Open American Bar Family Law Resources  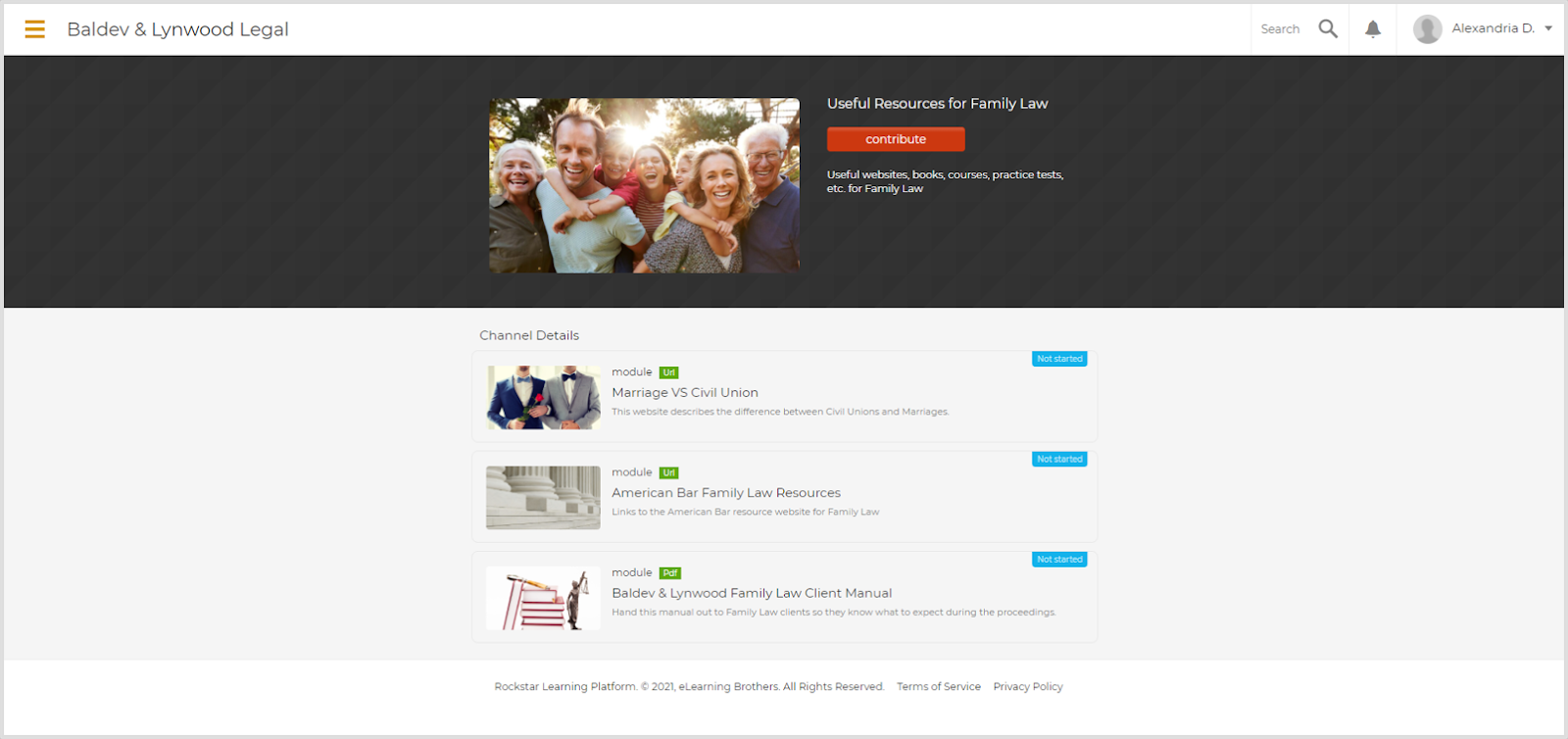[x=726, y=493]
